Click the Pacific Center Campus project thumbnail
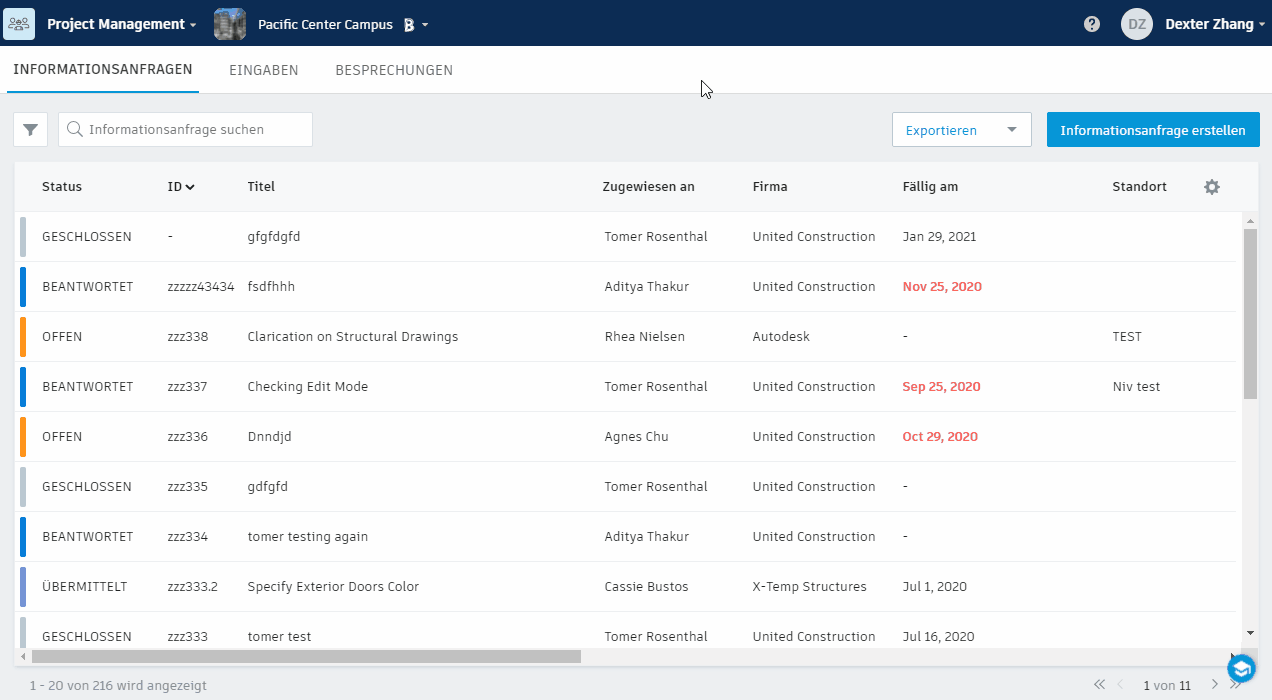Screen dimensions: 1272x700 click(230, 24)
